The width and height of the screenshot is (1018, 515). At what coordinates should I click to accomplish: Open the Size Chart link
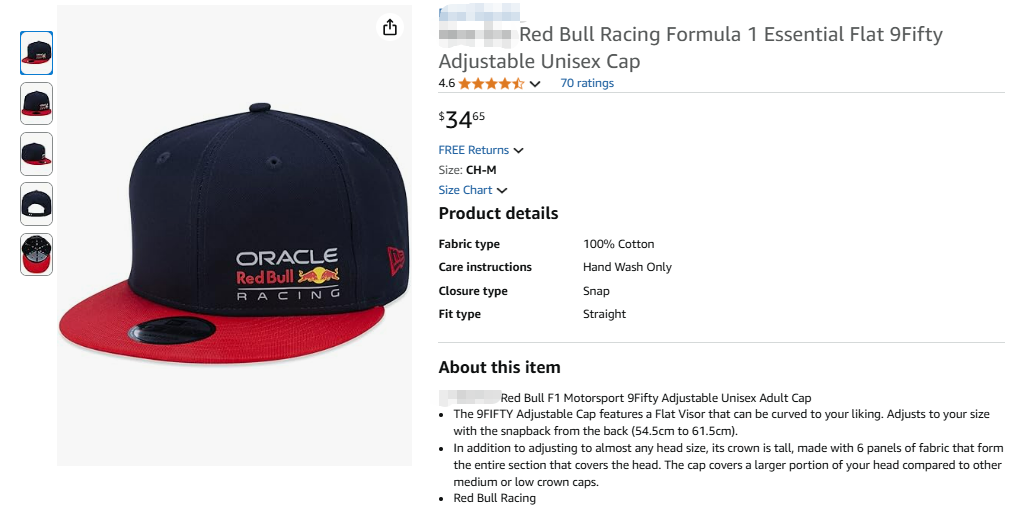pyautogui.click(x=465, y=190)
